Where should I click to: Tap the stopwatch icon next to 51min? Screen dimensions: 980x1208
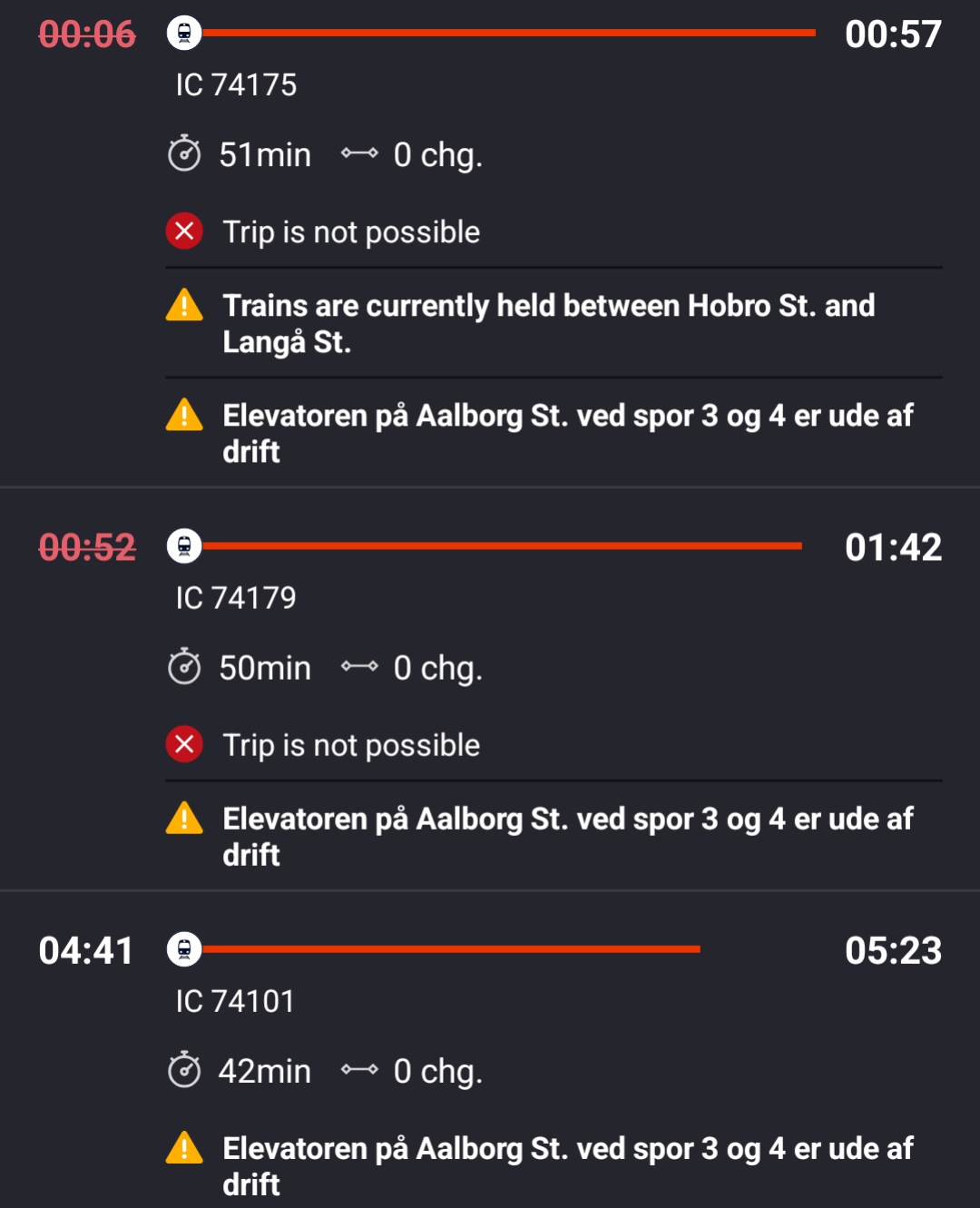click(184, 153)
